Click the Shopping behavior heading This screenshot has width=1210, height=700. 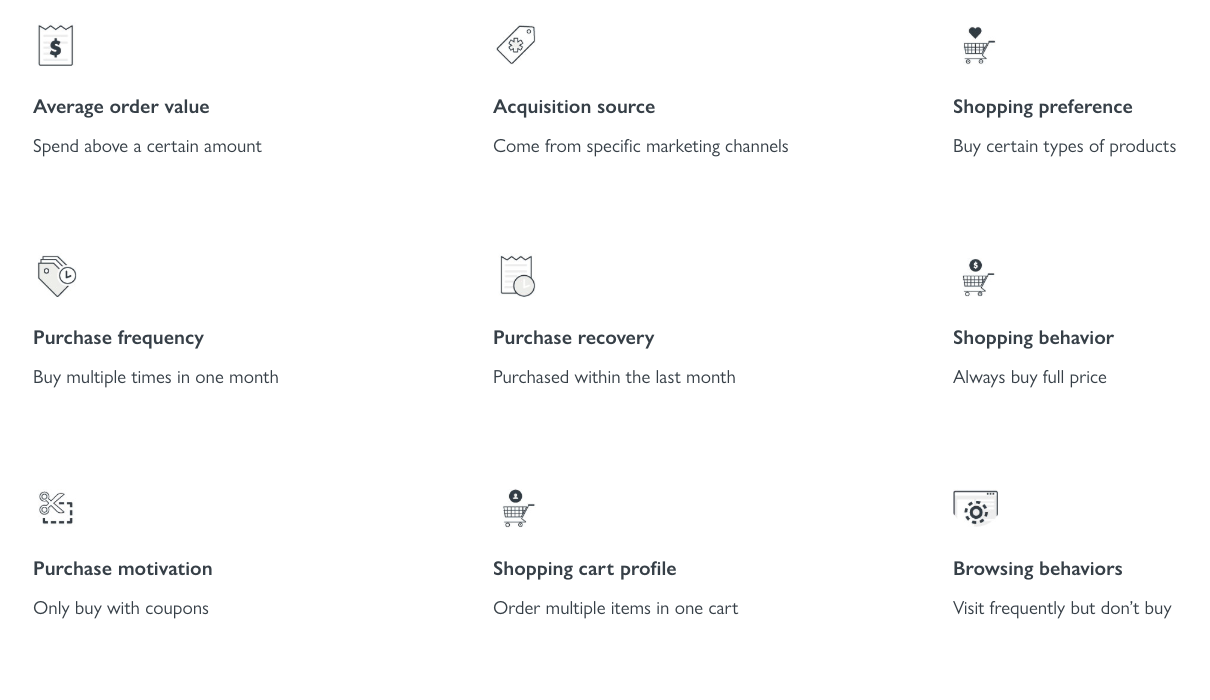pyautogui.click(x=1033, y=338)
